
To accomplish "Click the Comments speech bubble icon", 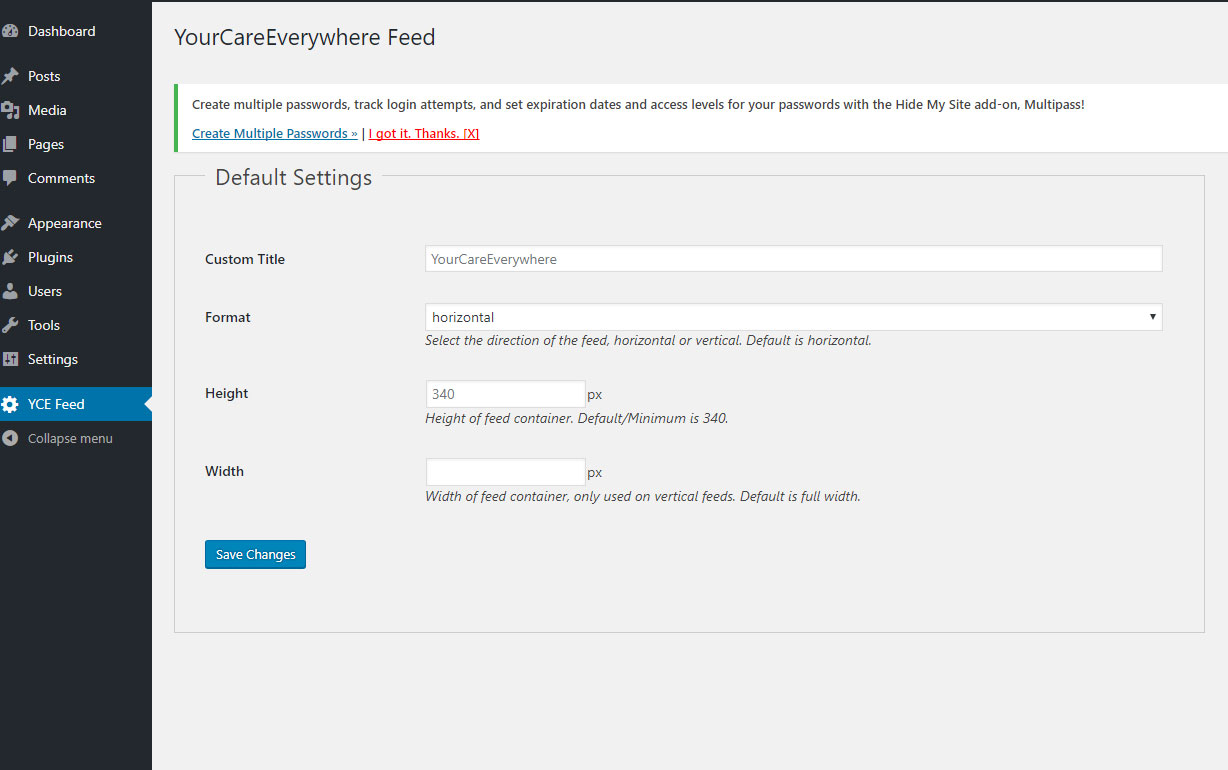I will [x=10, y=178].
